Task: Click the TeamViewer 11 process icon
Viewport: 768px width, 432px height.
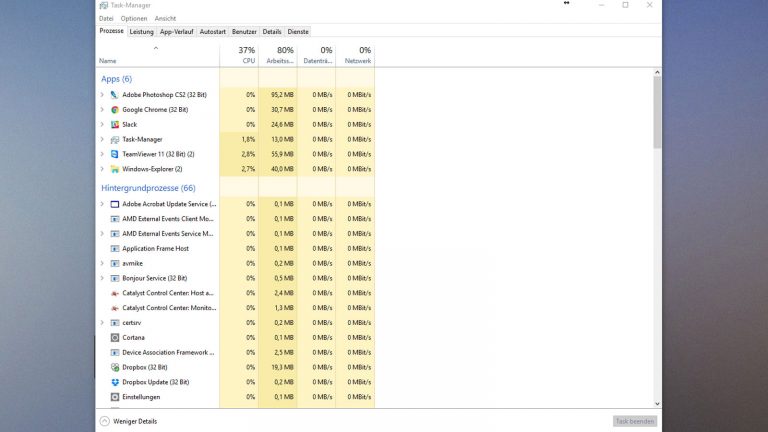Action: 115,155
